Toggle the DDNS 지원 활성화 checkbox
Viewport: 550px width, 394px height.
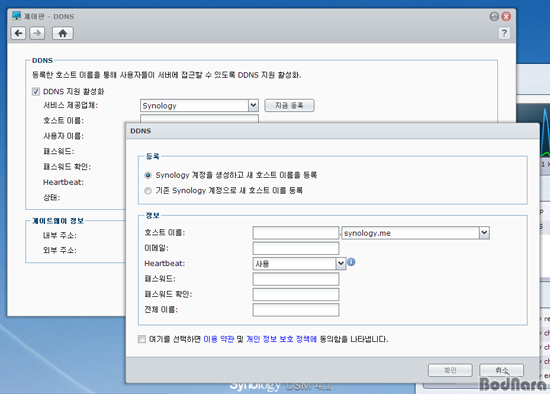[x=36, y=92]
